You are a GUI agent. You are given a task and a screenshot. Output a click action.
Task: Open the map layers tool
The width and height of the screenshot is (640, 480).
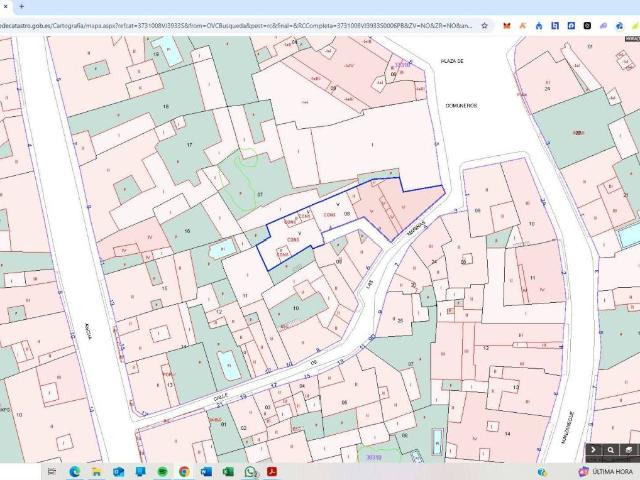pos(627,450)
